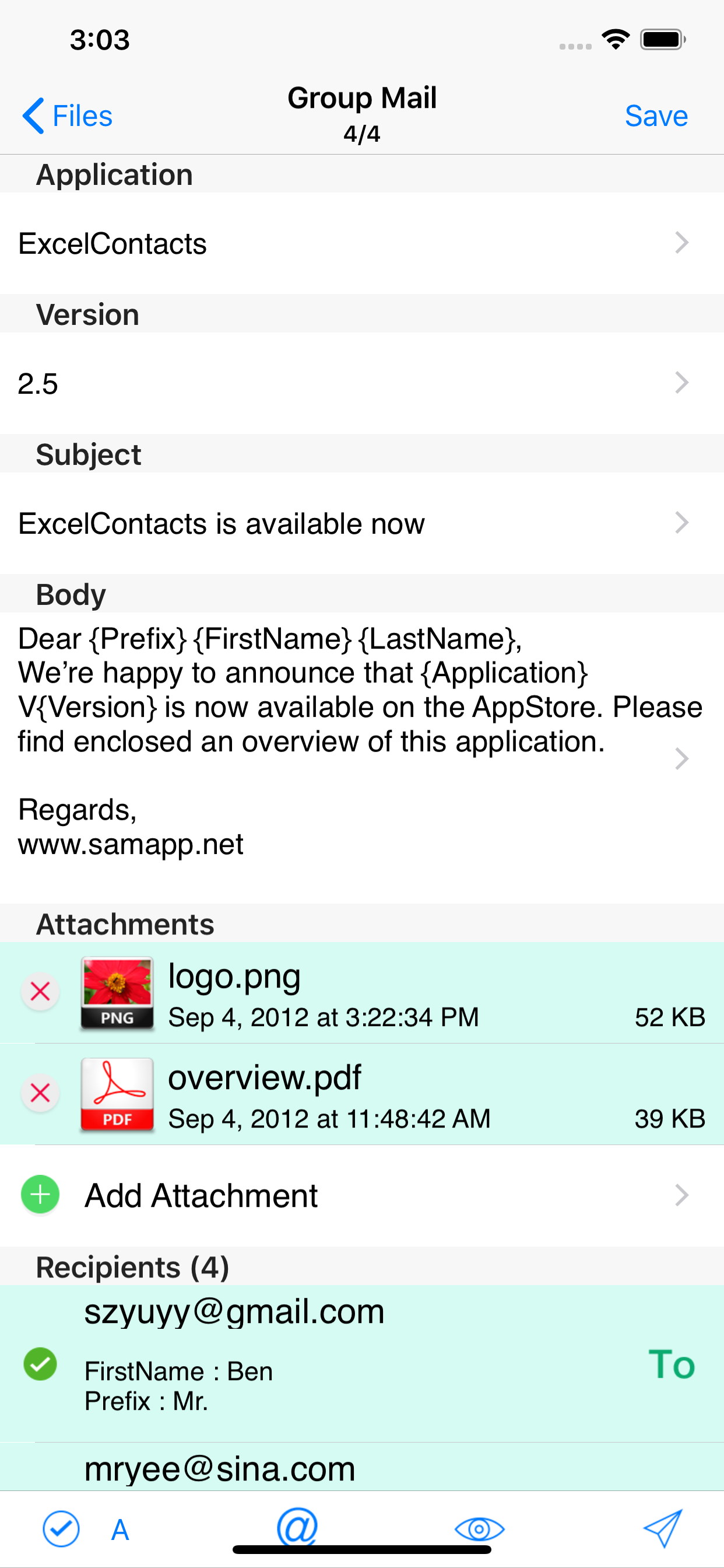Save the group mail
The width and height of the screenshot is (724, 1568).
(656, 116)
